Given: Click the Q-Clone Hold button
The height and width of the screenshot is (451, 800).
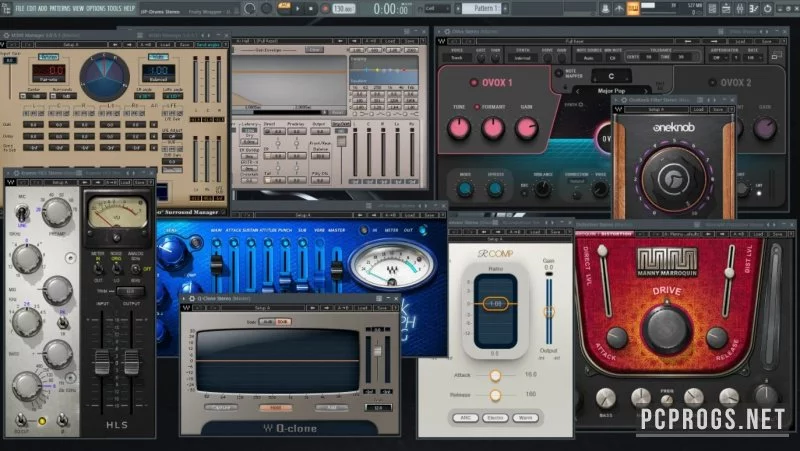Looking at the screenshot, I should pyautogui.click(x=276, y=408).
